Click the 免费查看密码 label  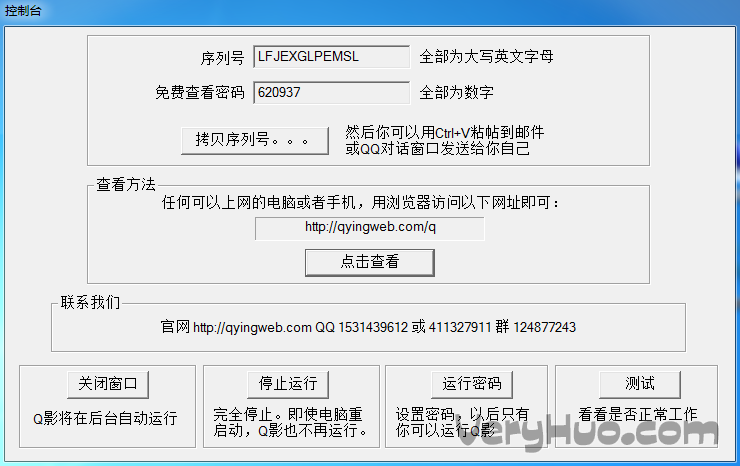(x=200, y=93)
